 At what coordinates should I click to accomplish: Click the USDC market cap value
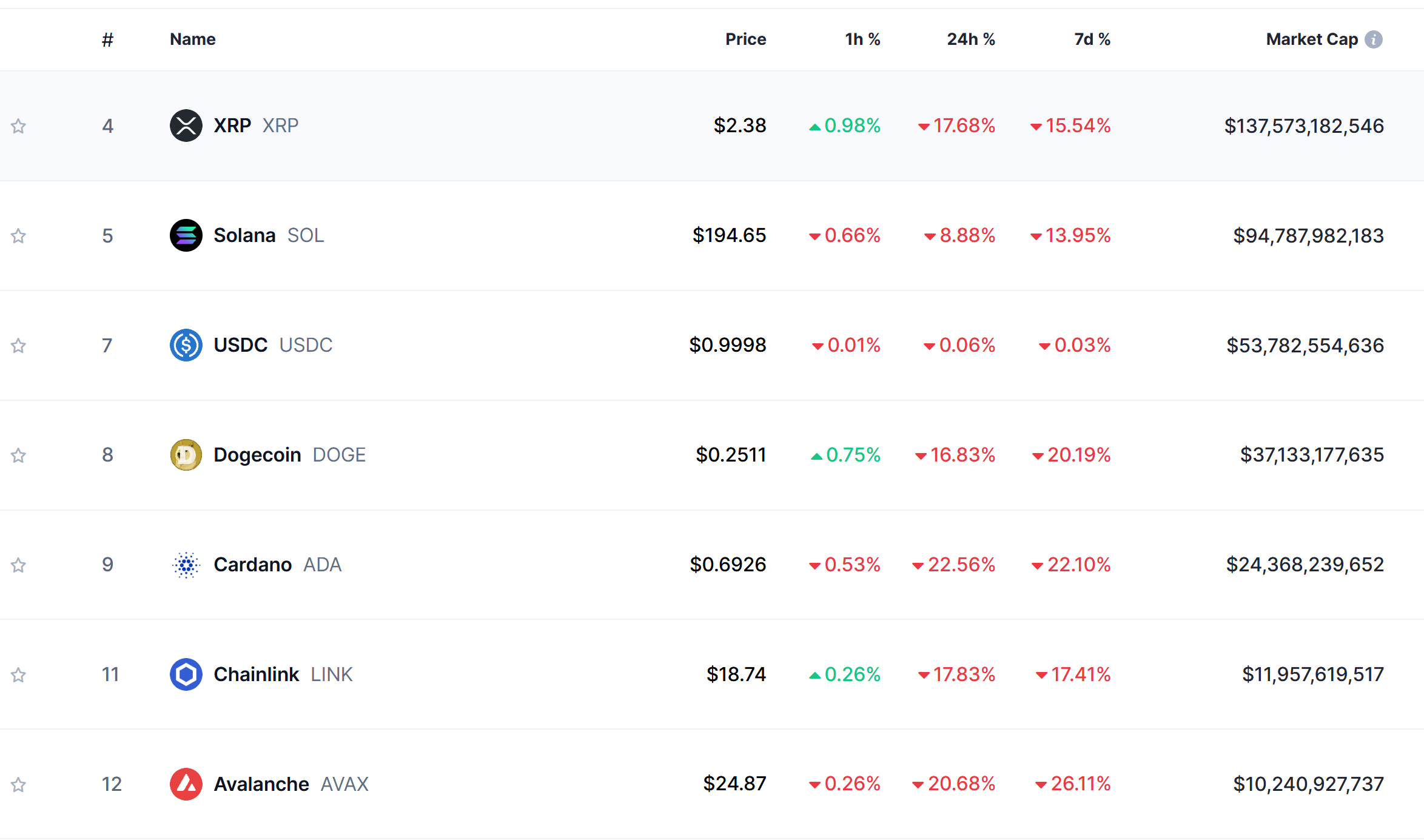coord(1305,346)
